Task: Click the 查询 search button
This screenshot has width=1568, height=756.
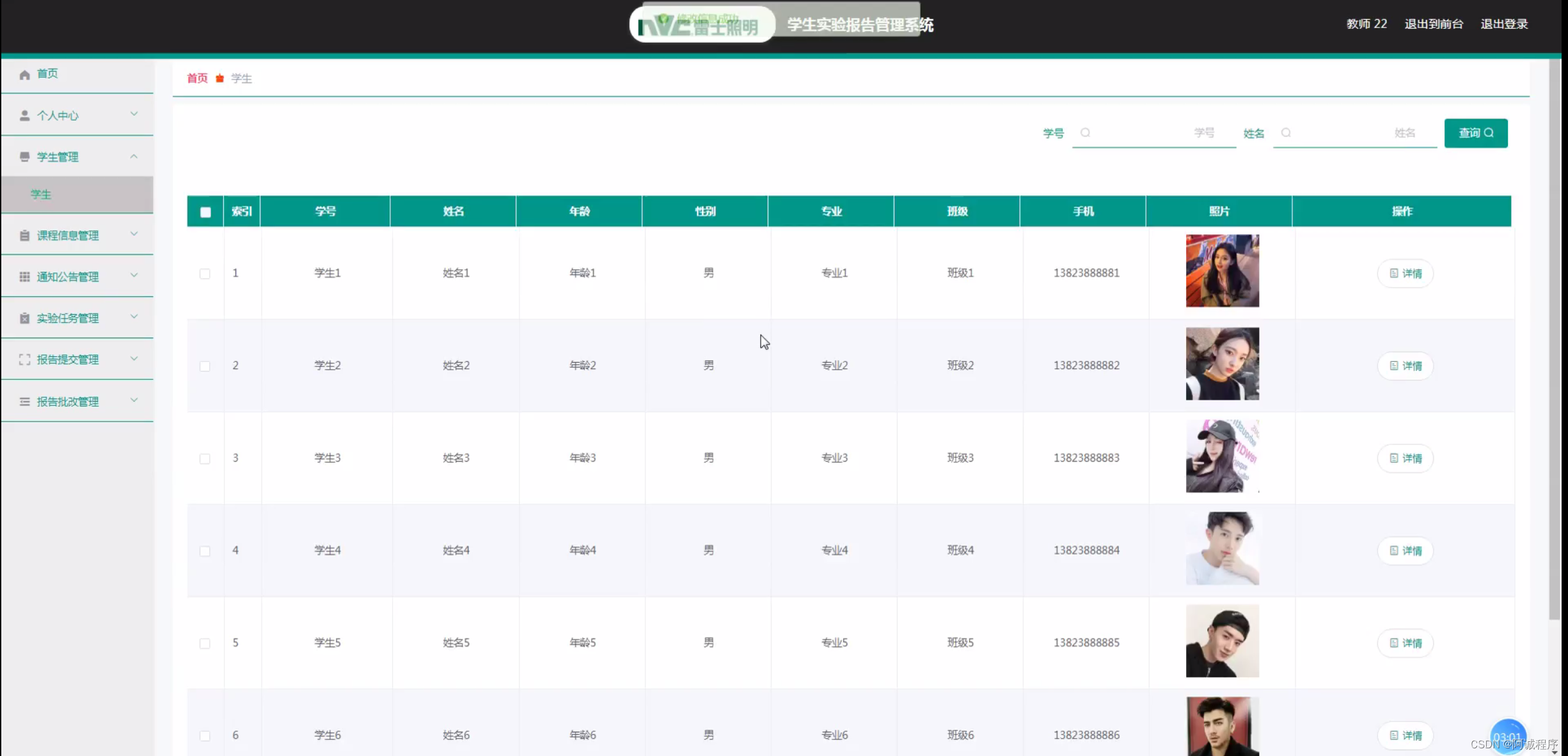Action: tap(1475, 133)
